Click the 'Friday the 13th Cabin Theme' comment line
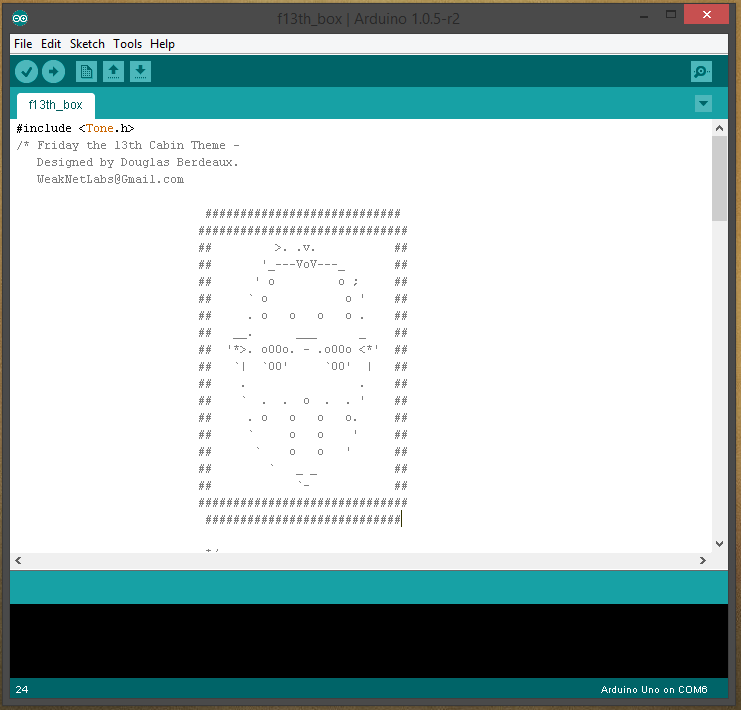 coord(128,145)
